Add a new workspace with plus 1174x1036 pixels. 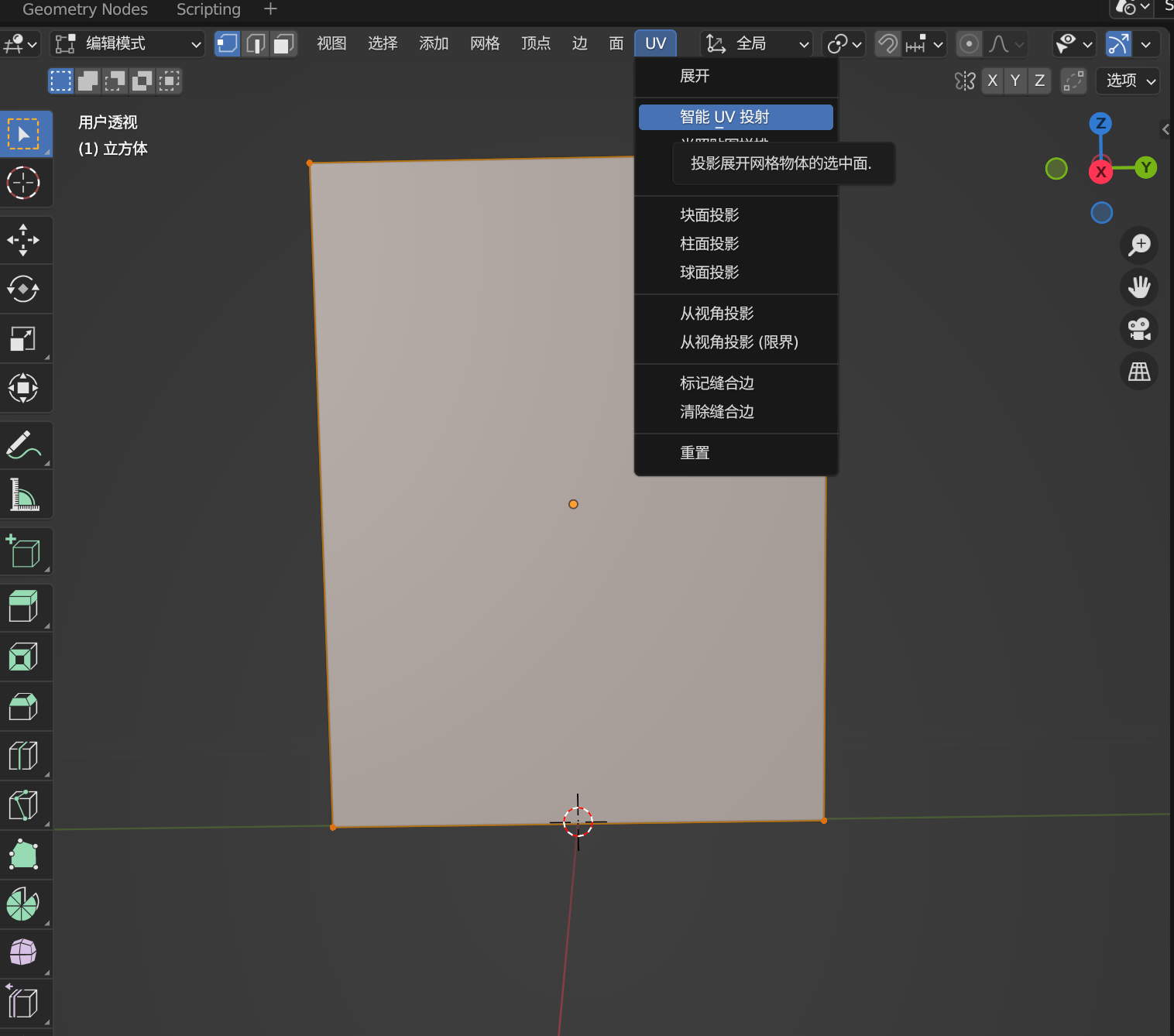click(270, 9)
